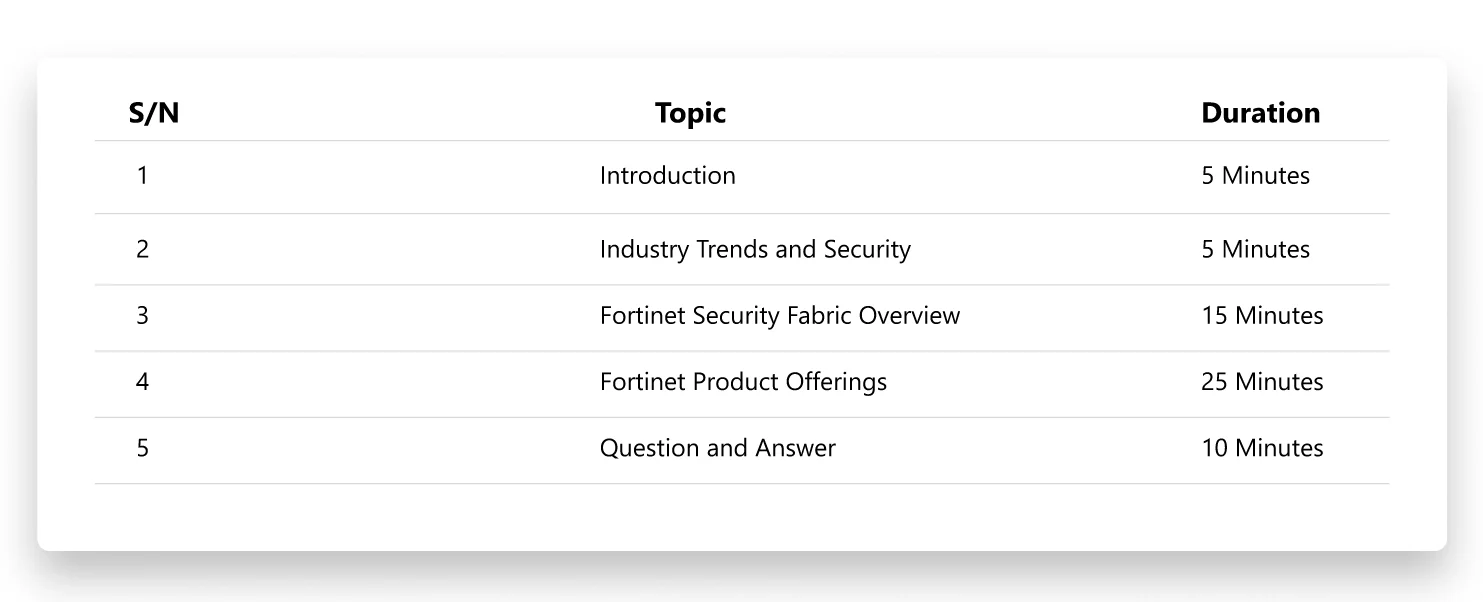The height and width of the screenshot is (602, 1483).
Task: Click Industry Trends row's 5 Minutes duration
Action: (1255, 249)
